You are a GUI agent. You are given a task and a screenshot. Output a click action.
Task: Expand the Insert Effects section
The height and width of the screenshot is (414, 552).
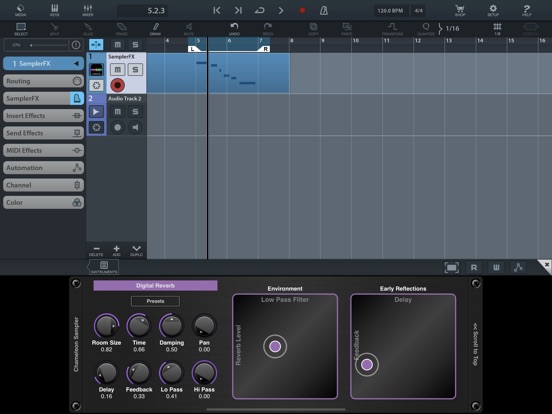tap(43, 115)
